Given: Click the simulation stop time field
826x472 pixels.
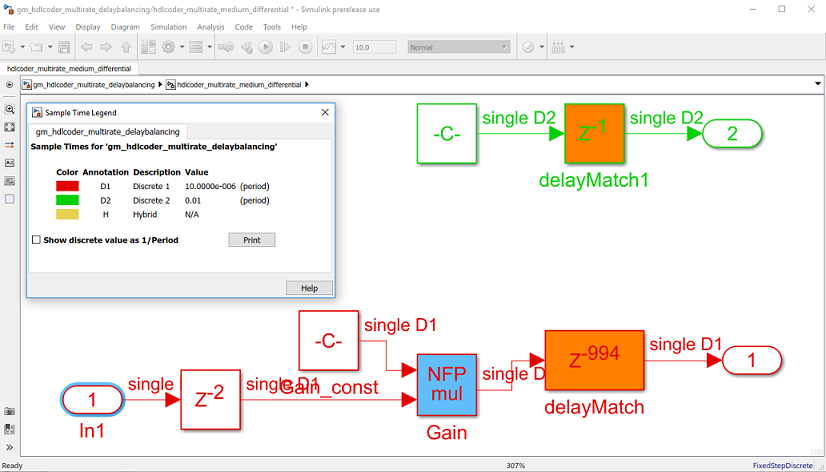Looking at the screenshot, I should pyautogui.click(x=374, y=47).
